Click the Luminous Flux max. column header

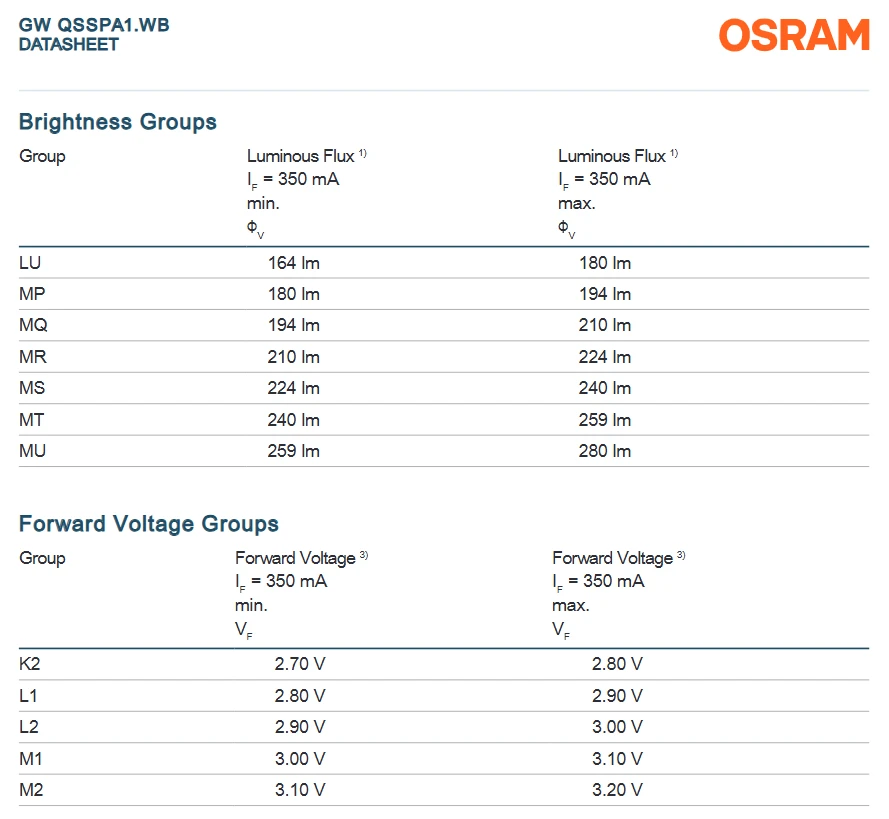pyautogui.click(x=618, y=192)
